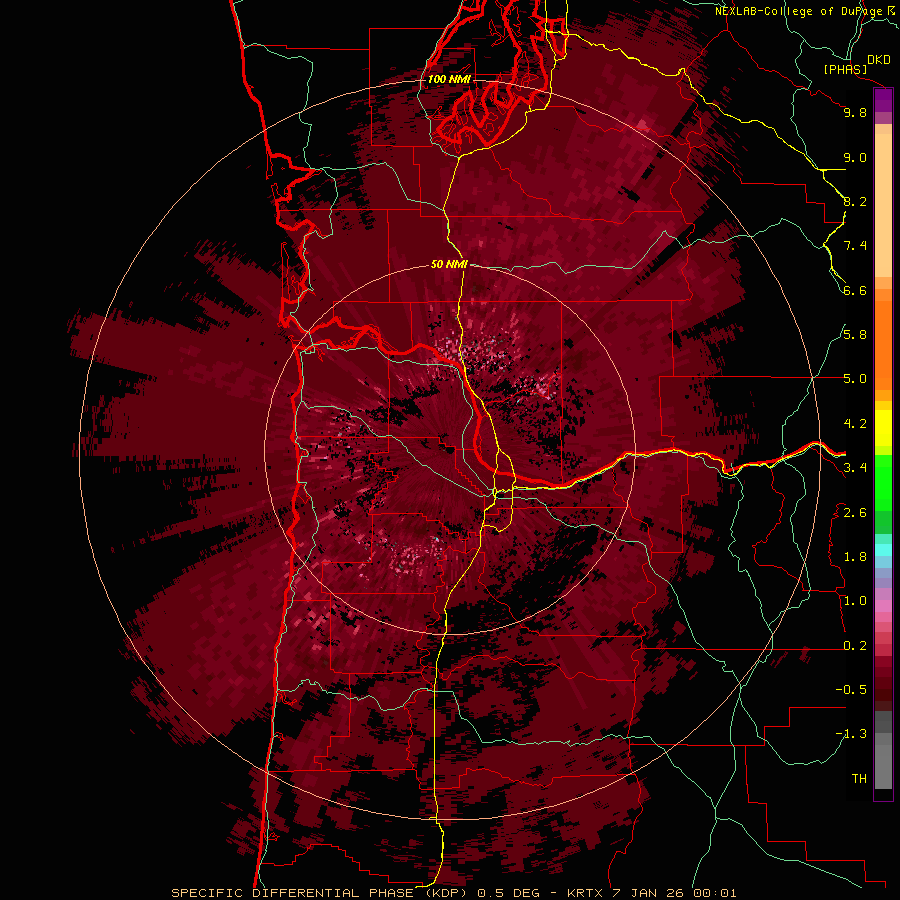The width and height of the screenshot is (900, 900).
Task: Click the 100 NMI range ring label
Action: [449, 79]
